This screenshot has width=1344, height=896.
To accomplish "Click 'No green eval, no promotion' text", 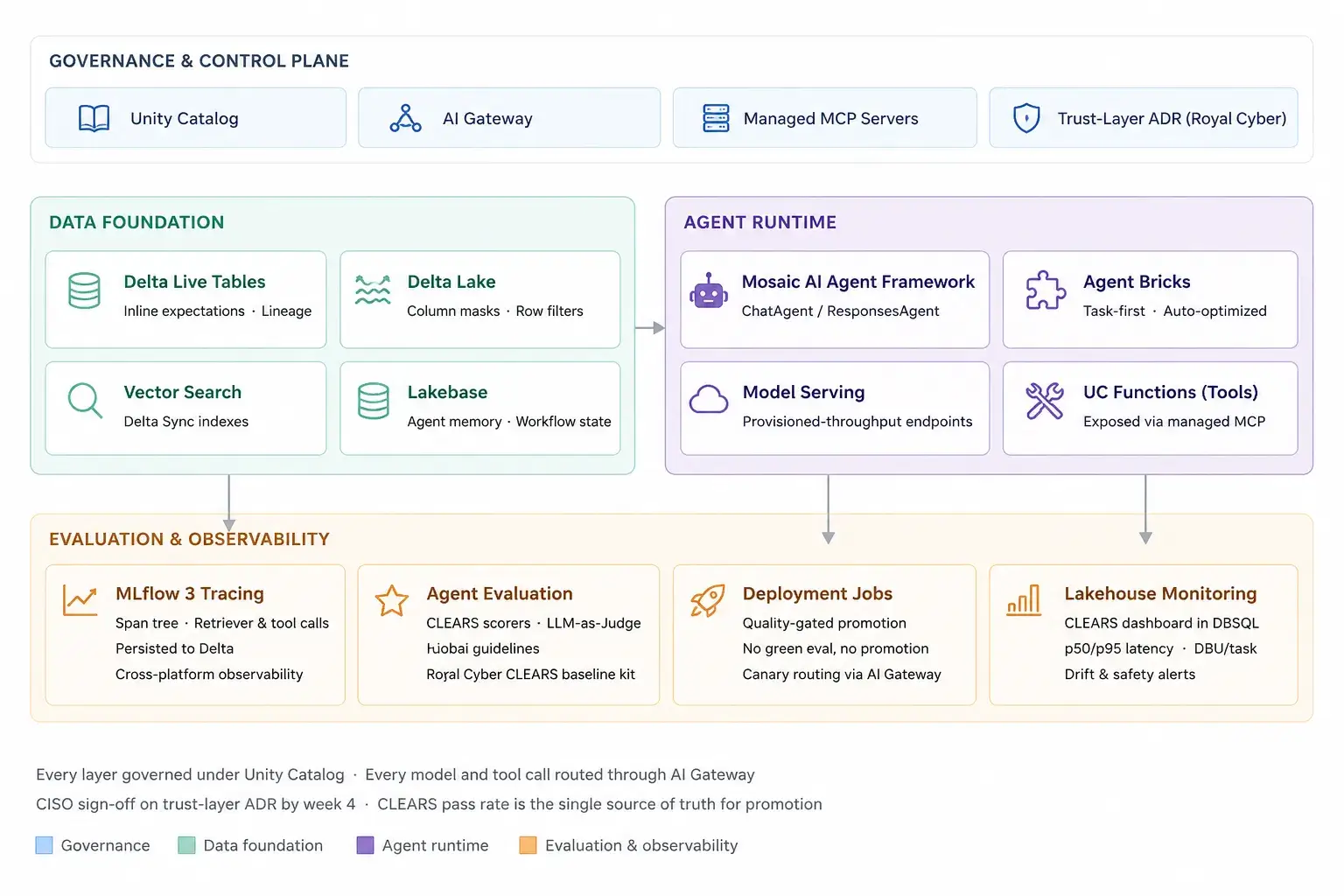I will (x=836, y=648).
